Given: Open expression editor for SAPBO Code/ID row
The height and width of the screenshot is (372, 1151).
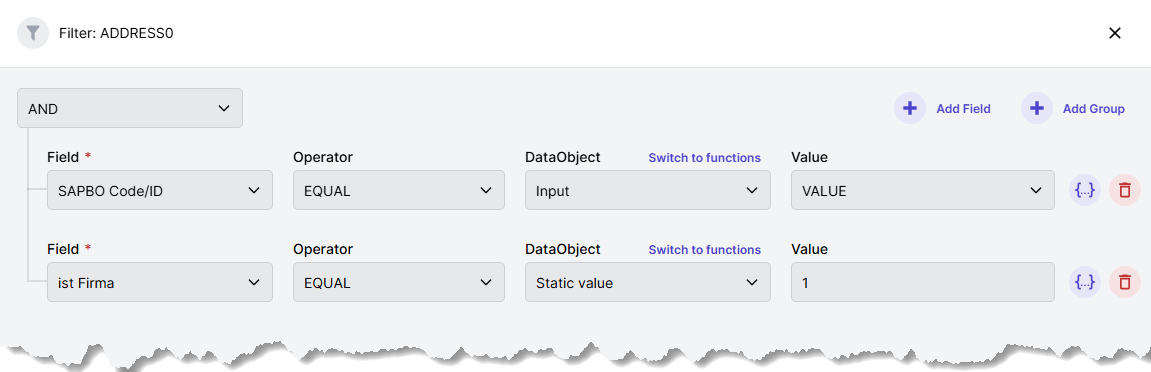Looking at the screenshot, I should pos(1085,190).
